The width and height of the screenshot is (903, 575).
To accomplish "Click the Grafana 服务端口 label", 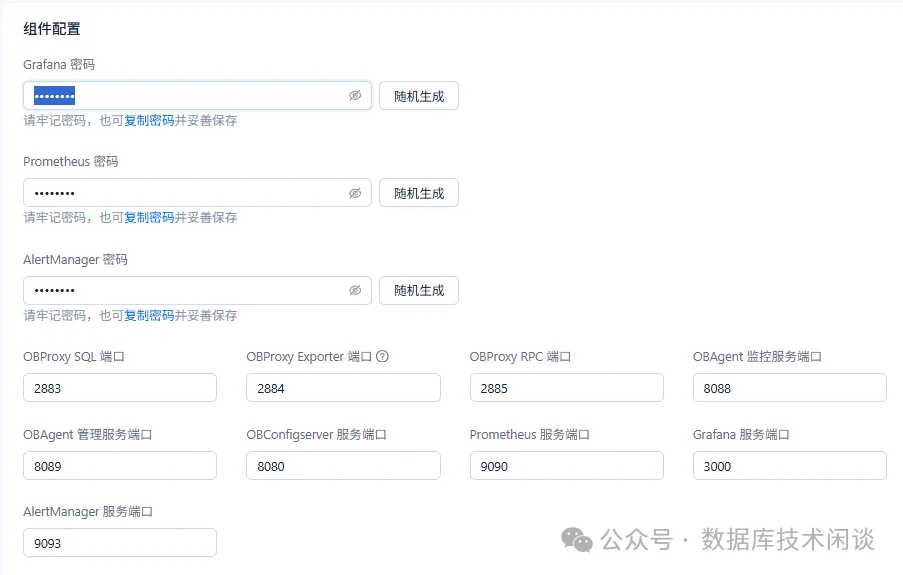I will [741, 435].
